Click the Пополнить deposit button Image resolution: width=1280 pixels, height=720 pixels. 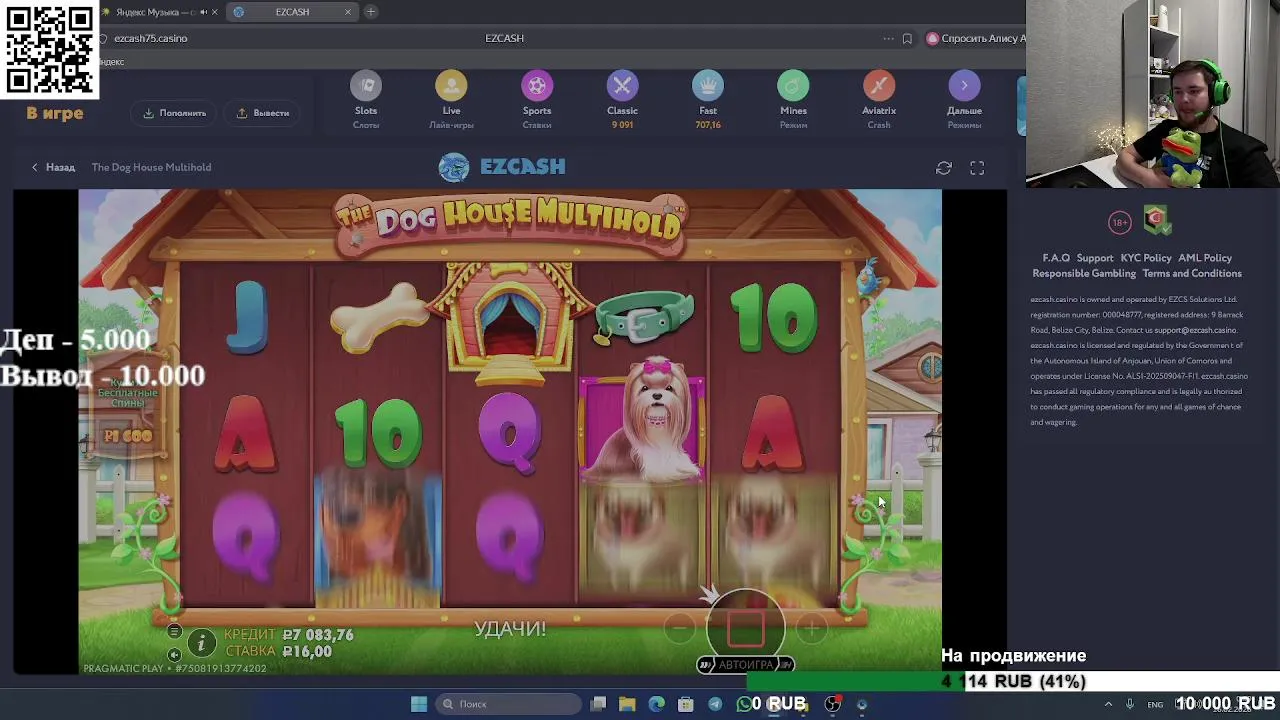click(x=175, y=113)
